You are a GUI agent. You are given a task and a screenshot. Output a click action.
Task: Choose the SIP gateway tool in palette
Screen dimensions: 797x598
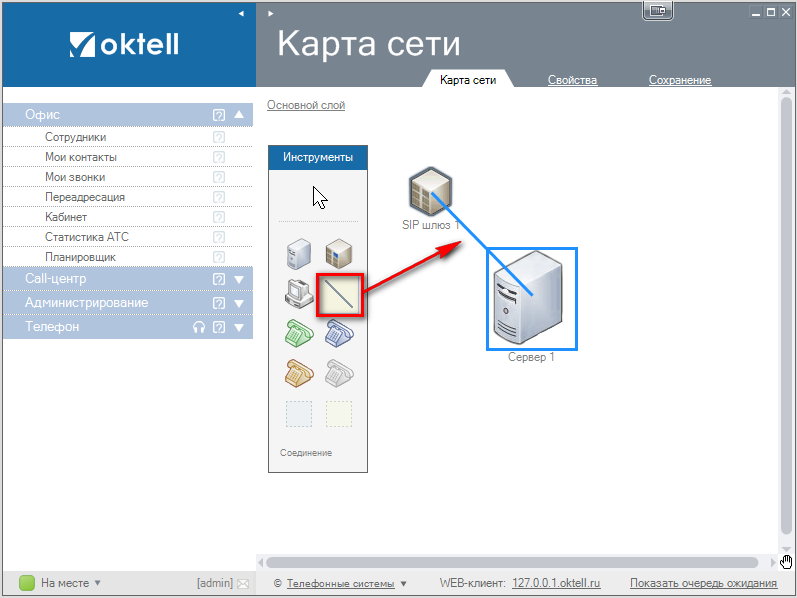(x=339, y=254)
